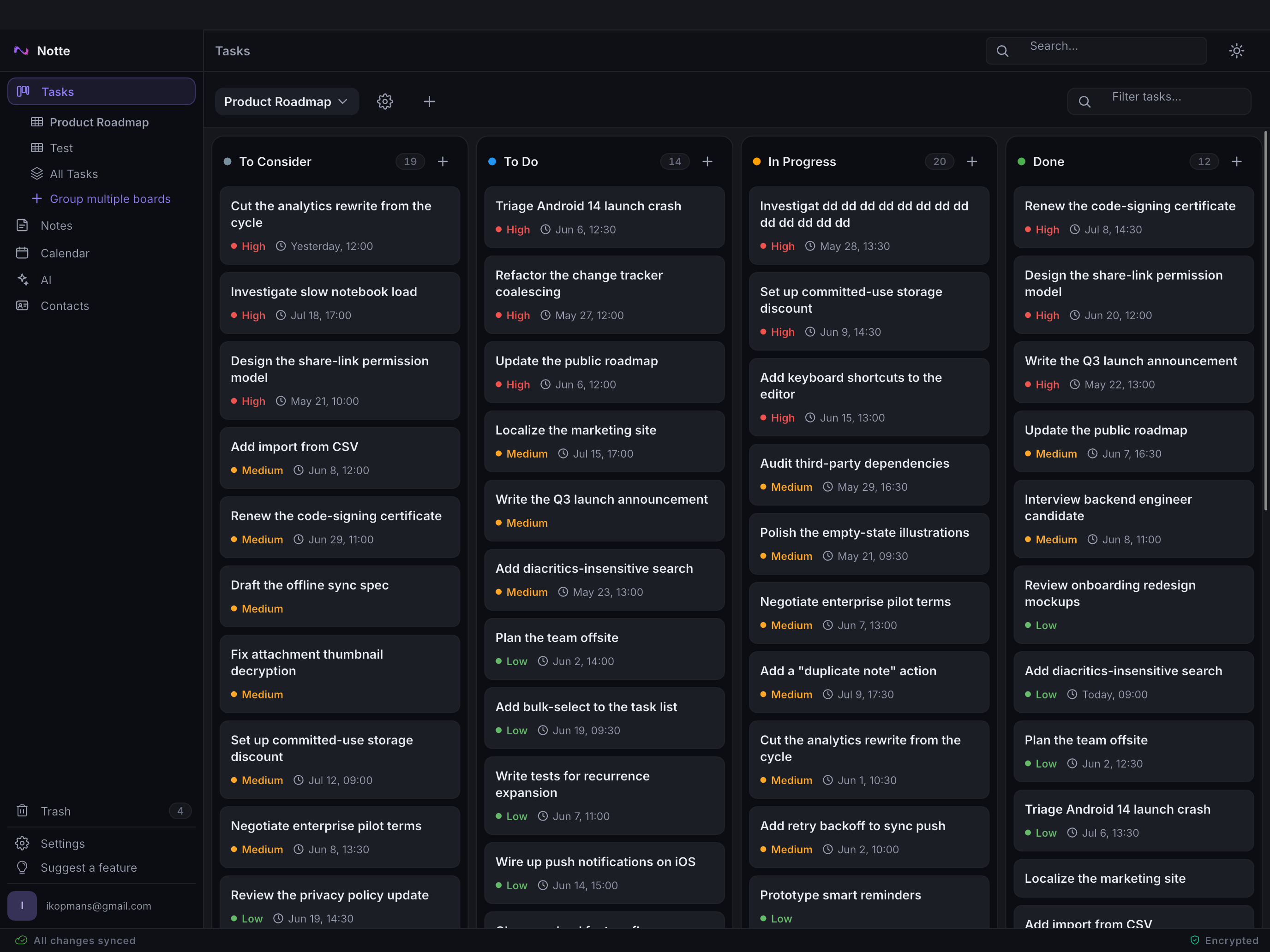Open the Tasks section in sidebar

click(101, 92)
